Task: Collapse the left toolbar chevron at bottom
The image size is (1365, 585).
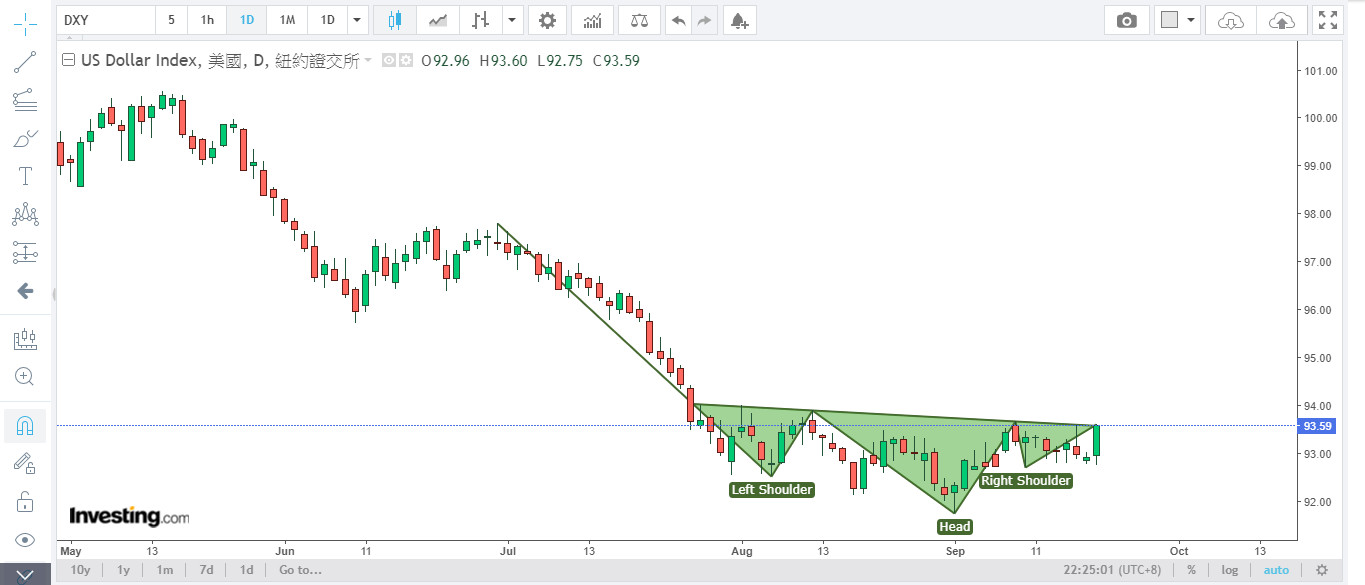Action: click(25, 575)
